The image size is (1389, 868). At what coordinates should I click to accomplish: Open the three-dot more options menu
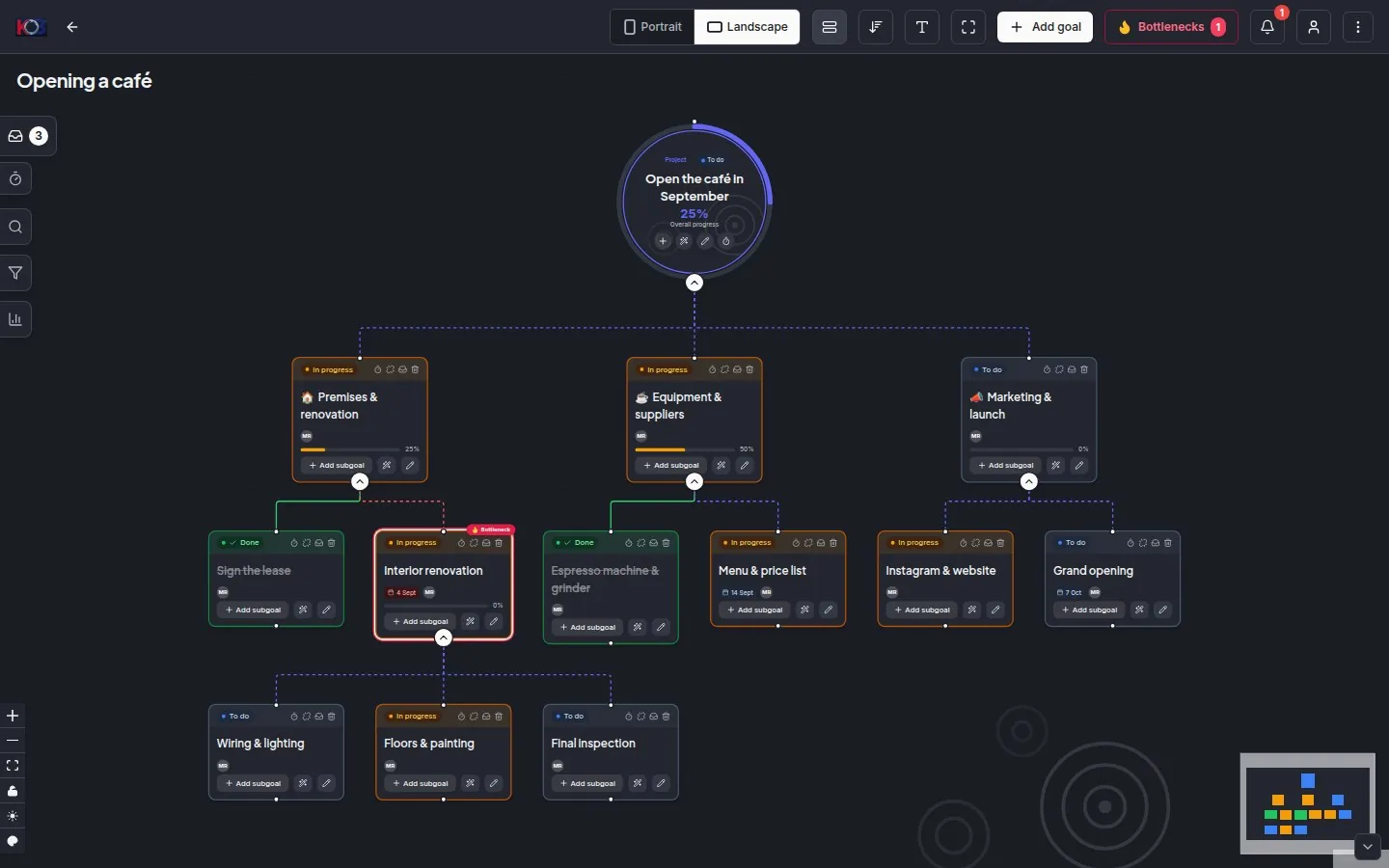pyautogui.click(x=1358, y=27)
